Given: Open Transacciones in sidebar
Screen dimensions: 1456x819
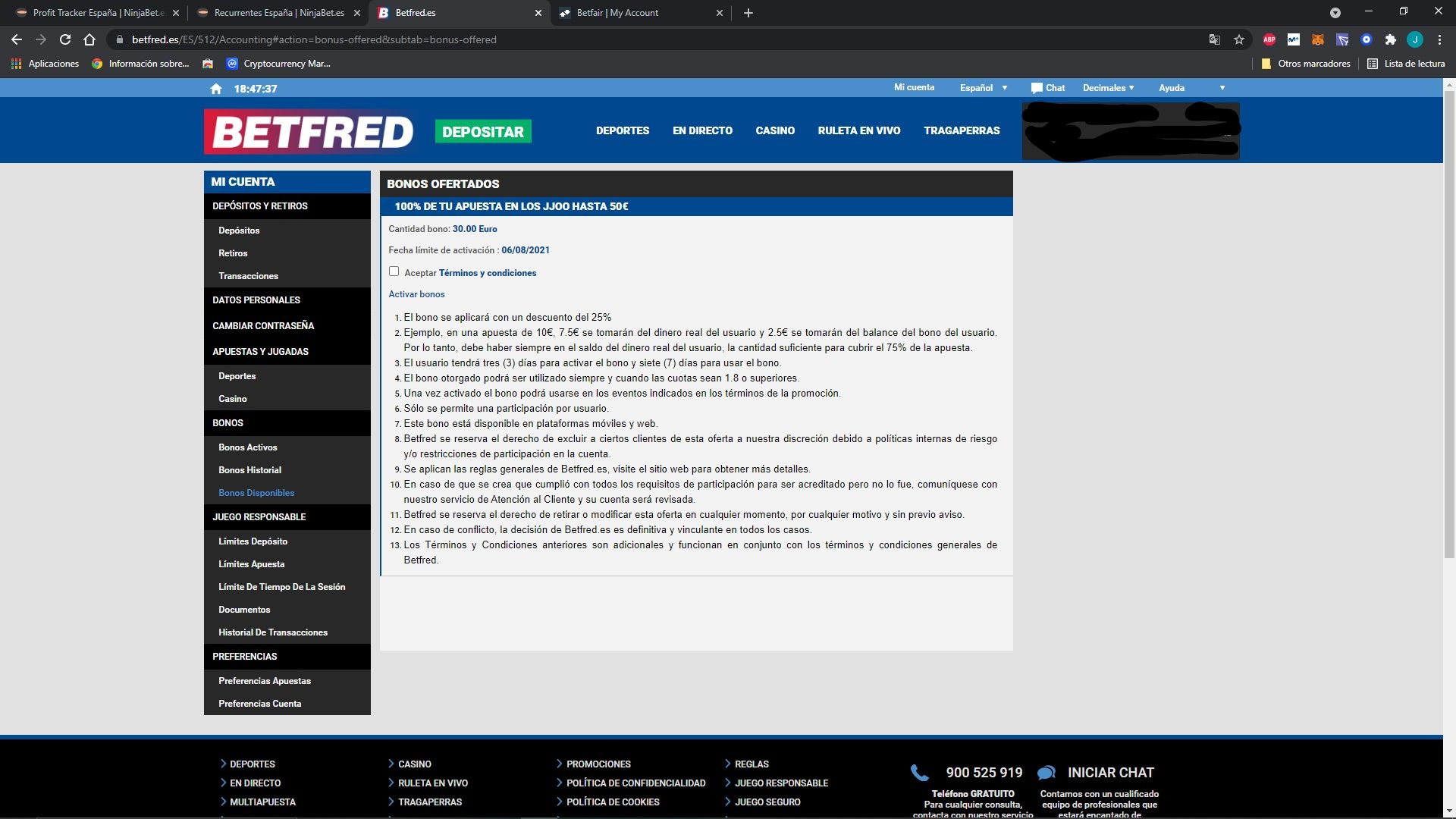Looking at the screenshot, I should (x=248, y=276).
